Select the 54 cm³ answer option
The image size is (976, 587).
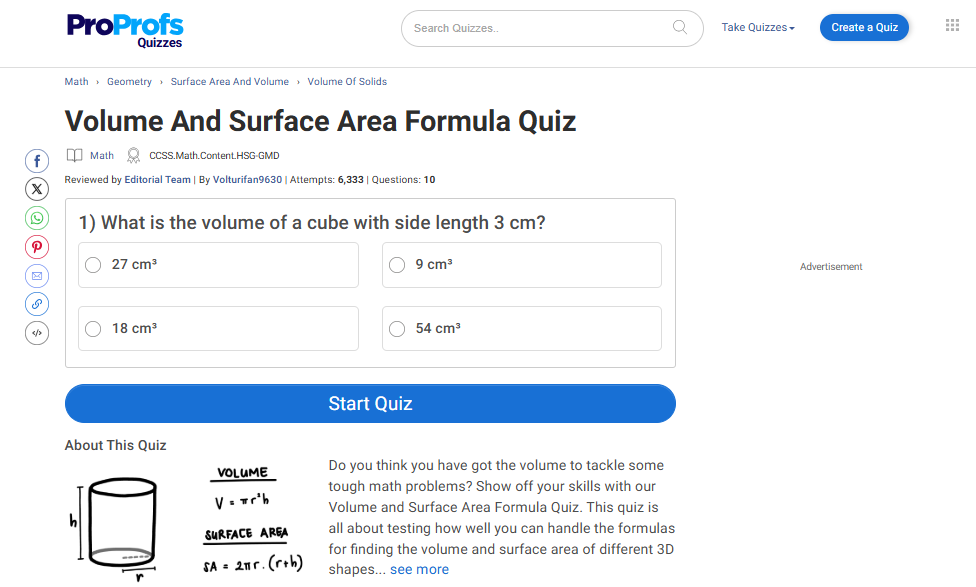(397, 329)
